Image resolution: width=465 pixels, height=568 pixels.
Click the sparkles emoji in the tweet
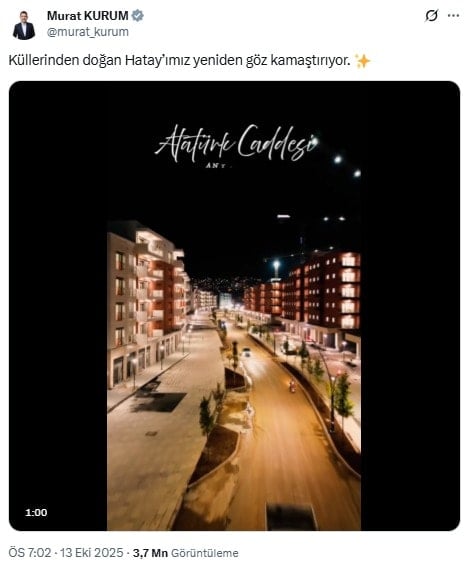(x=363, y=61)
